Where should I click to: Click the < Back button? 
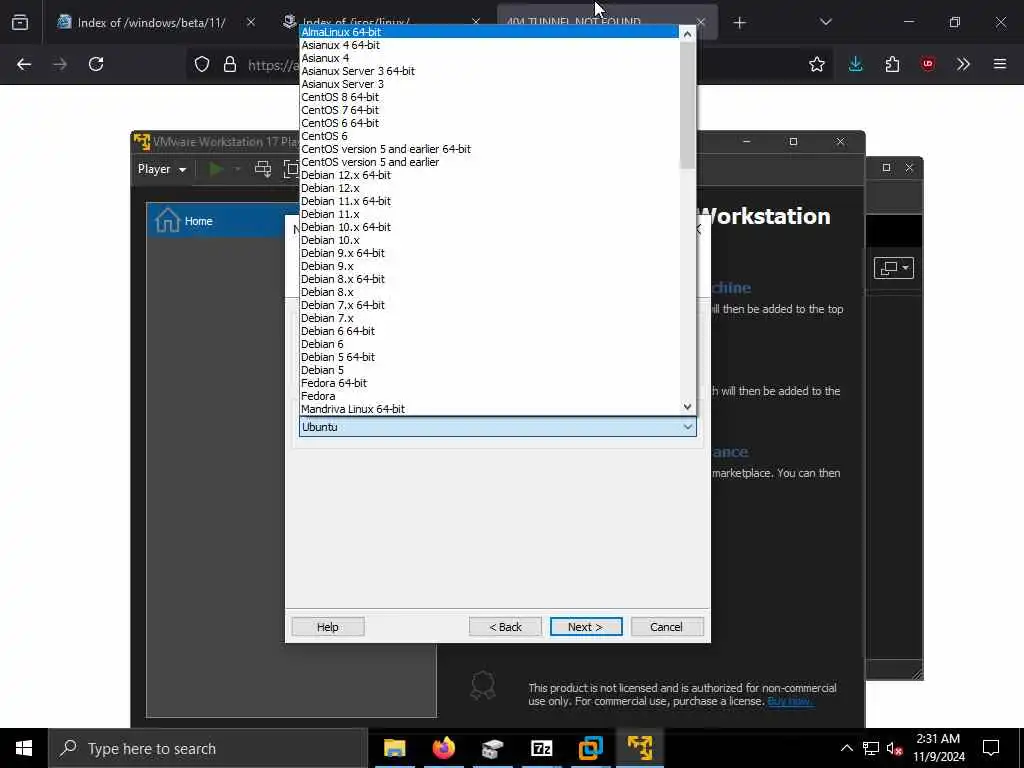(x=505, y=627)
